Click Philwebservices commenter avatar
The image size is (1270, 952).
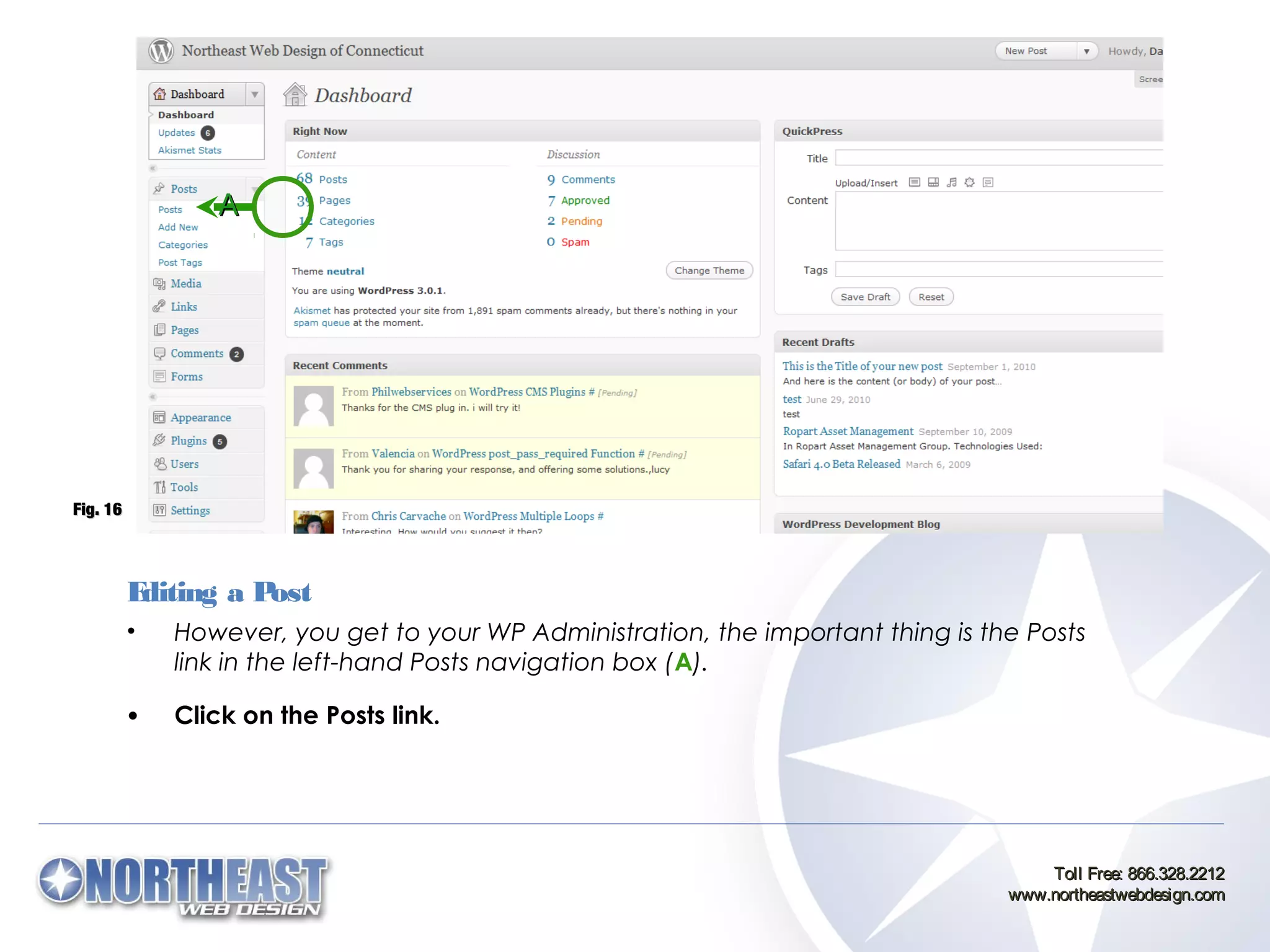point(314,406)
